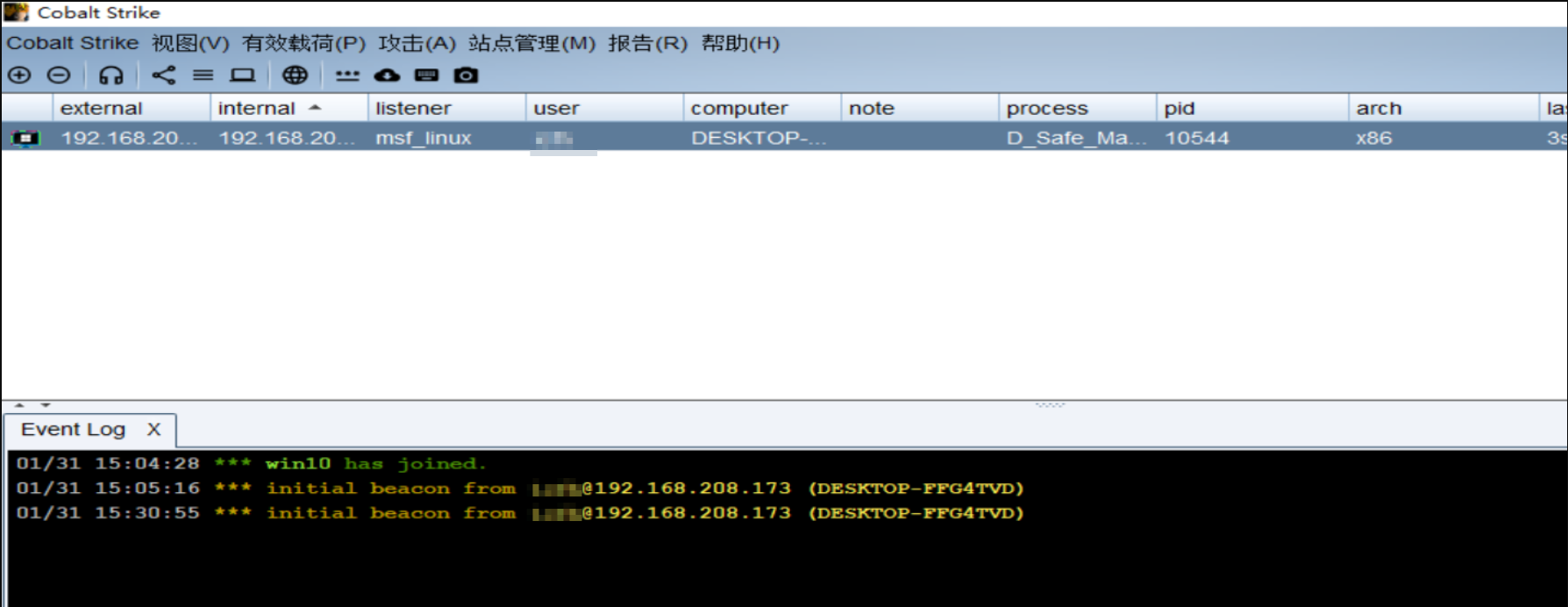Sort by the pid column header
Image resolution: width=1568 pixels, height=607 pixels.
point(1252,108)
